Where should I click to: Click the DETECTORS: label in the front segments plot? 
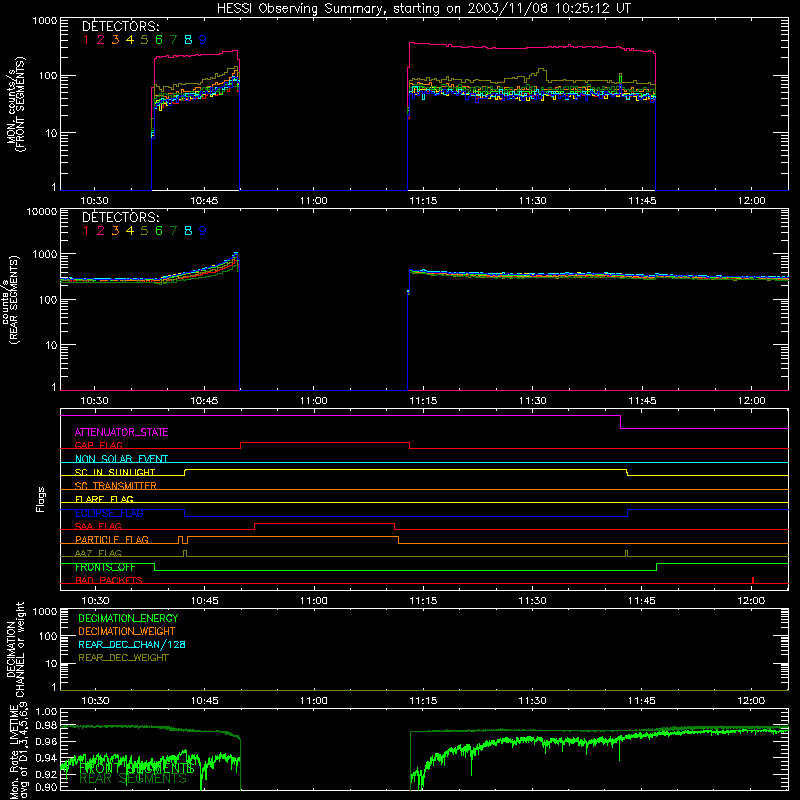[x=121, y=27]
